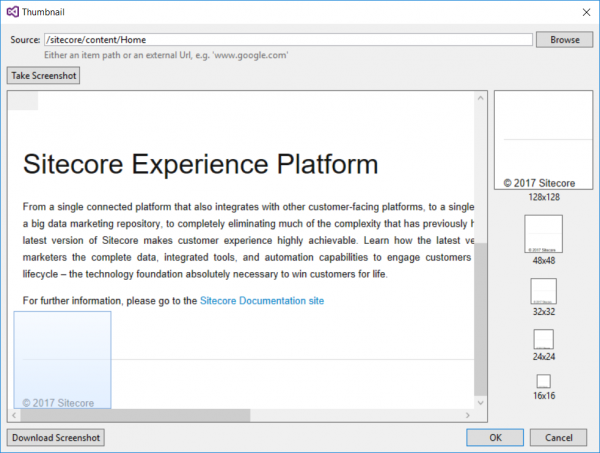Click the '32x32' size label
Screen dimensions: 600x453
(x=544, y=312)
